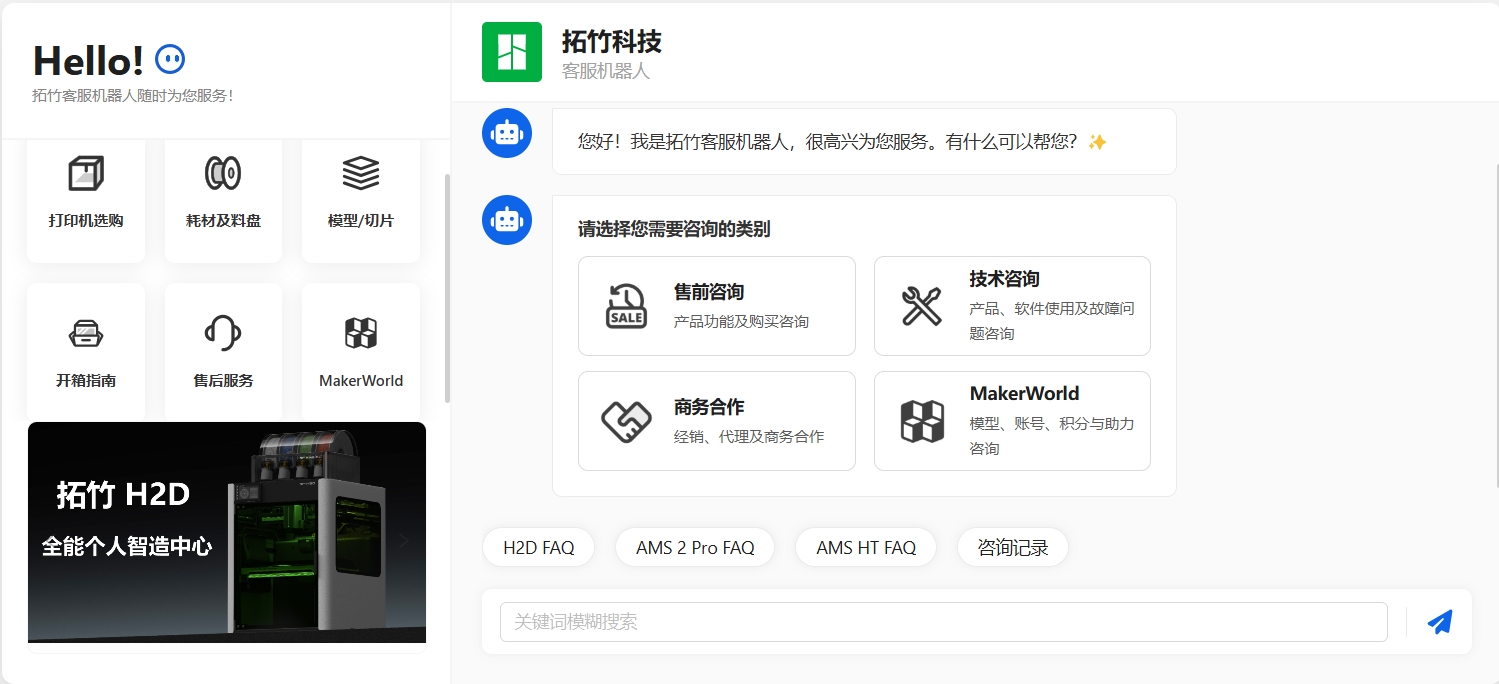Click the 模型/切片 label
Image resolution: width=1499 pixels, height=684 pixels.
[361, 220]
